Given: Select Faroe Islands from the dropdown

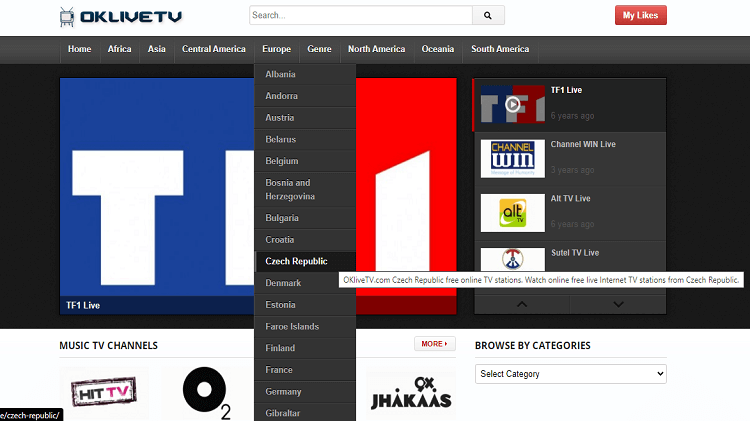Looking at the screenshot, I should (x=305, y=326).
